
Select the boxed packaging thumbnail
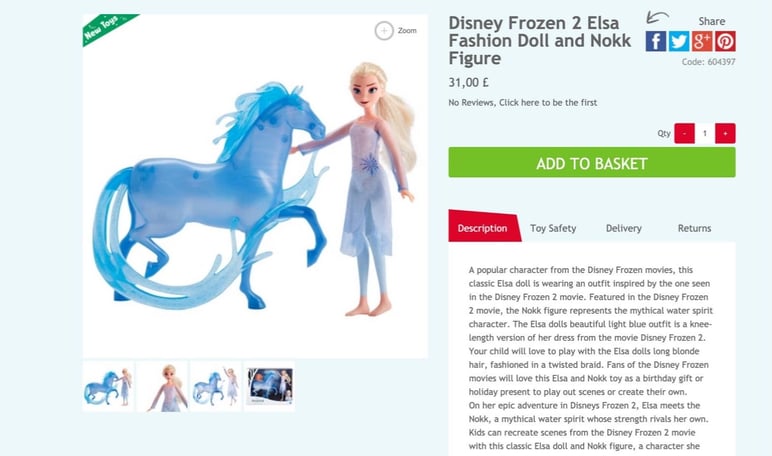tap(269, 387)
